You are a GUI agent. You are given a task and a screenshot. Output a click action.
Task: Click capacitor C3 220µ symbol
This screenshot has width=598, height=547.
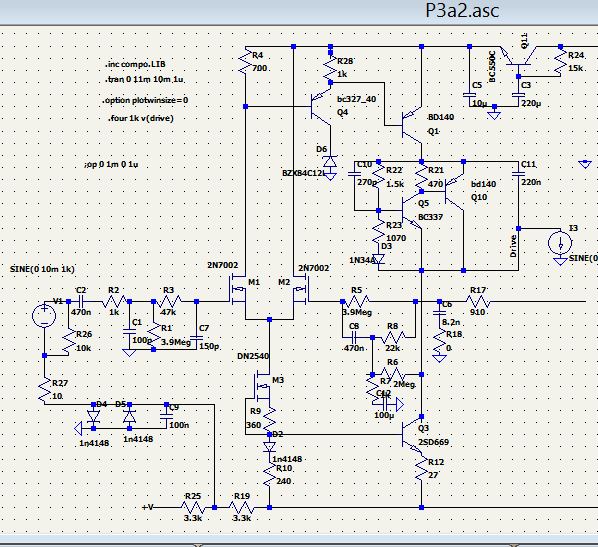coord(518,95)
